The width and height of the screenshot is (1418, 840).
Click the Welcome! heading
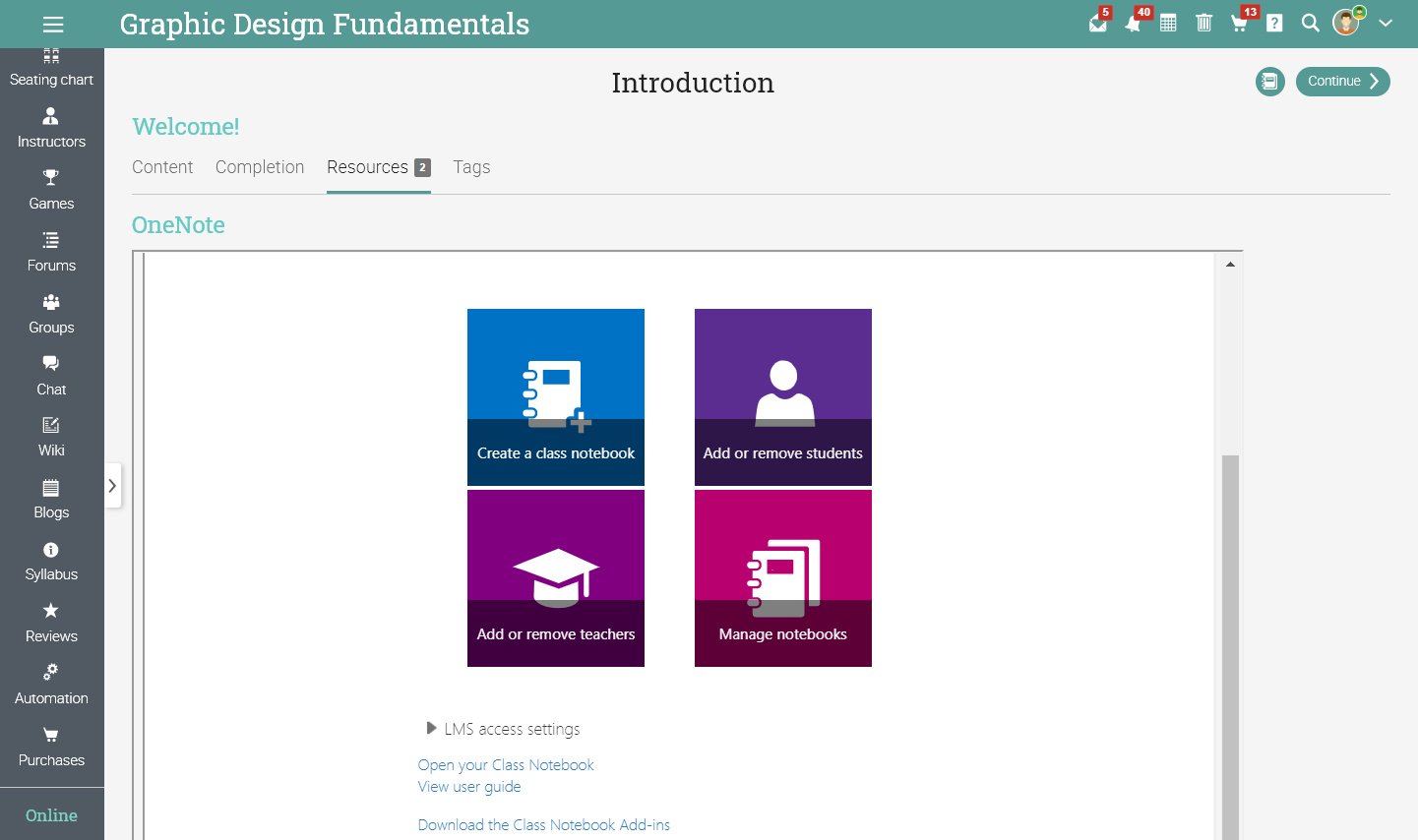[x=186, y=127]
